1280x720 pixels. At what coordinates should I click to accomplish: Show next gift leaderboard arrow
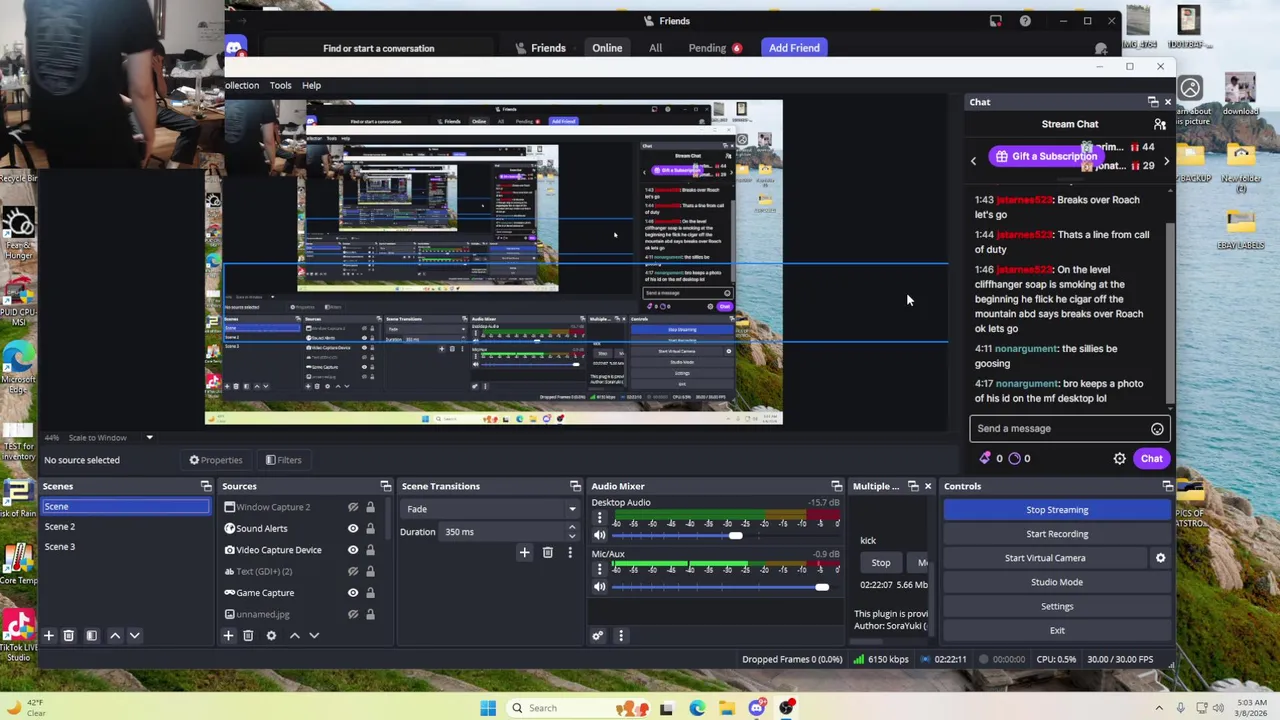(1166, 160)
